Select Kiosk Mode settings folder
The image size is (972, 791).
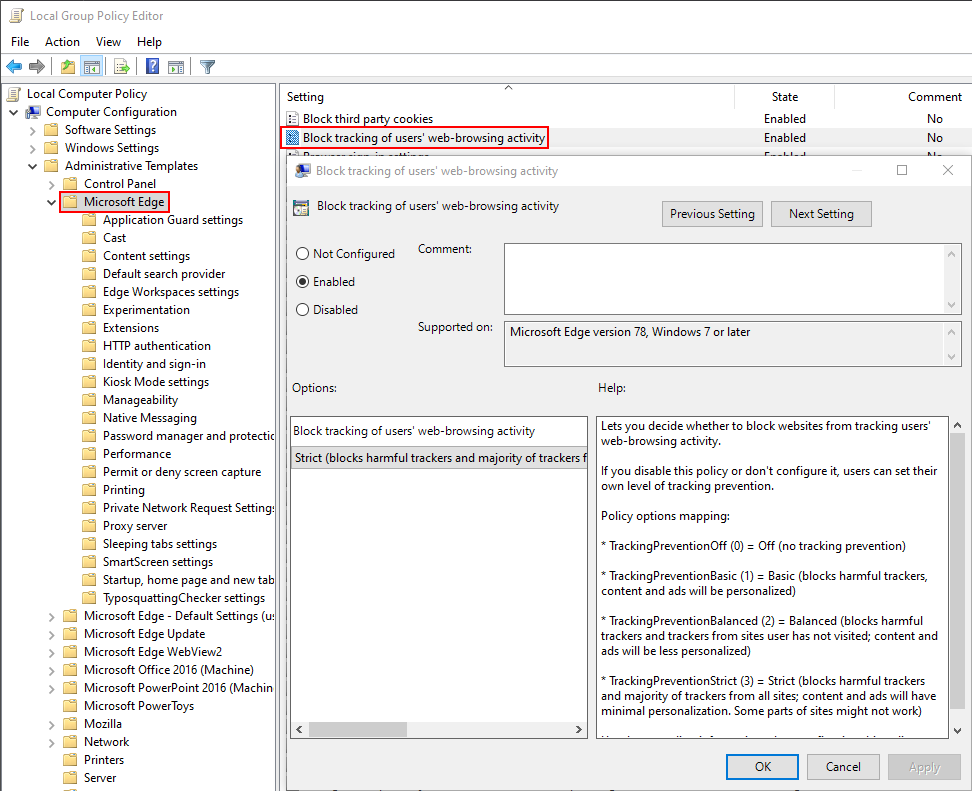coord(156,381)
